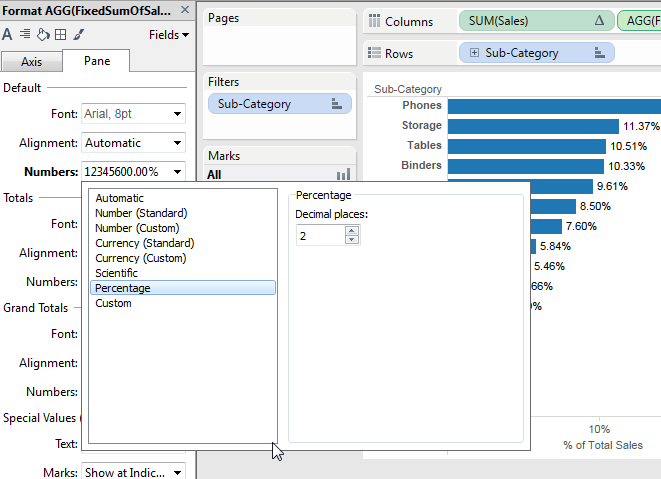The width and height of the screenshot is (661, 479).
Task: Click the Decimal places input field
Action: tap(320, 236)
